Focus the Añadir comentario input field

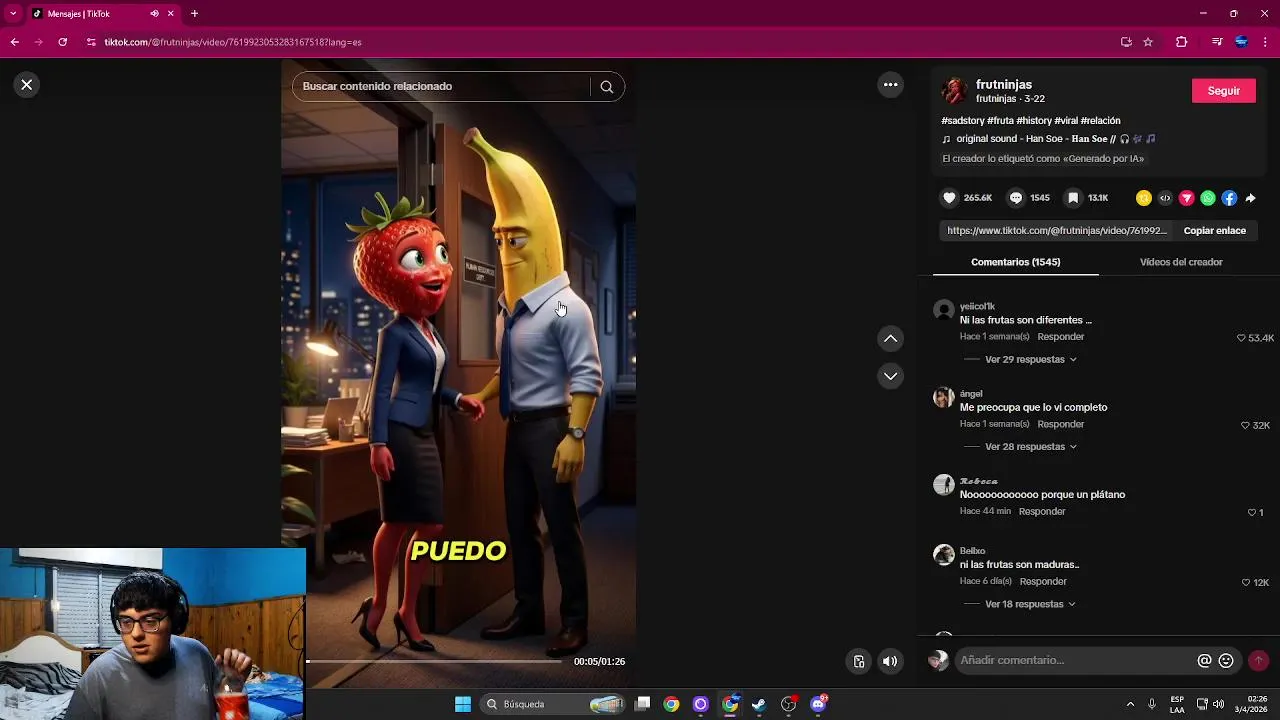(x=1075, y=660)
